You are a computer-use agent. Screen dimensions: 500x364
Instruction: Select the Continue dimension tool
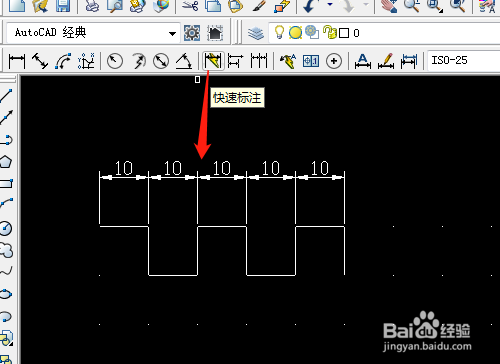[259, 61]
